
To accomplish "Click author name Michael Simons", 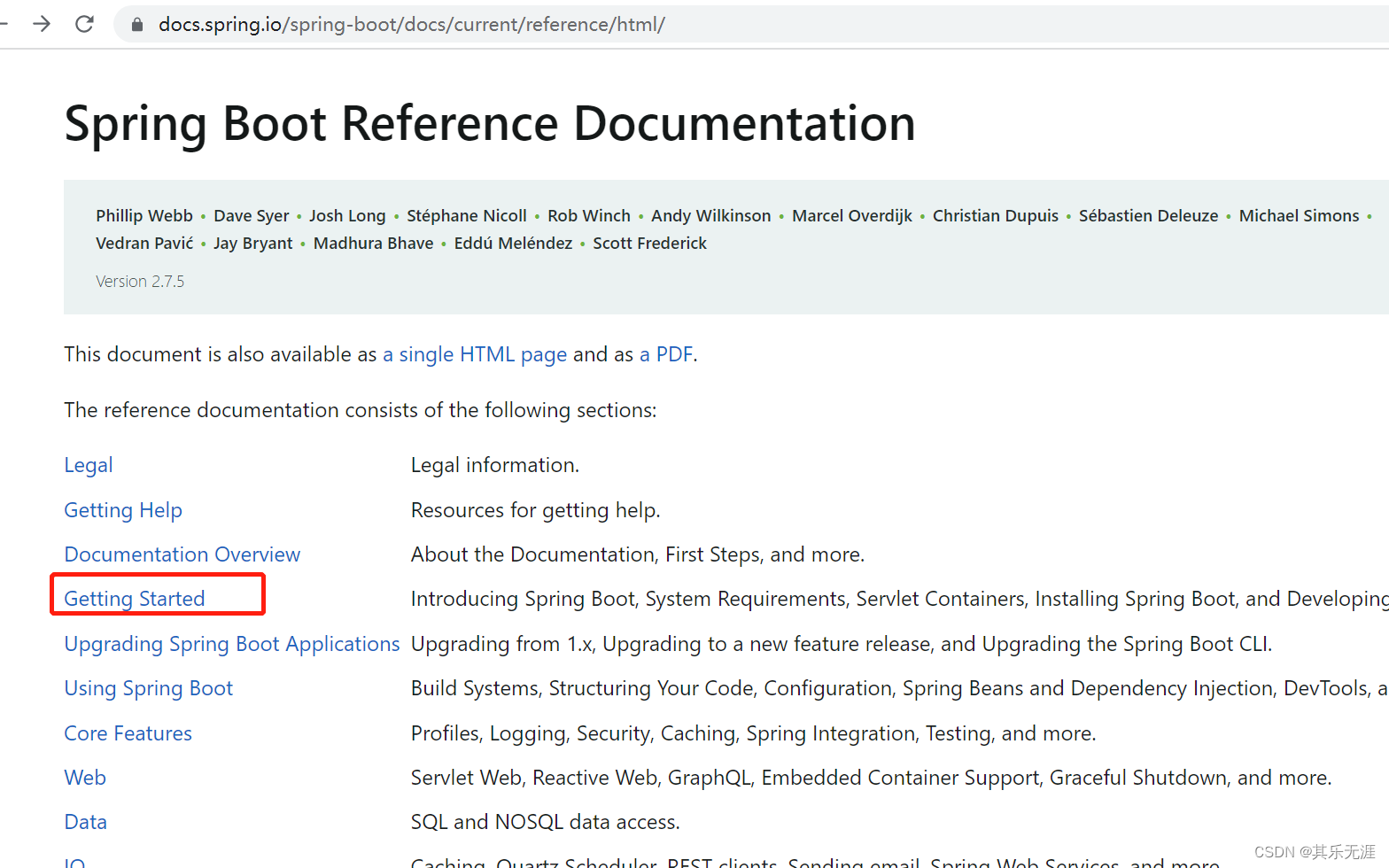I will [x=1300, y=216].
